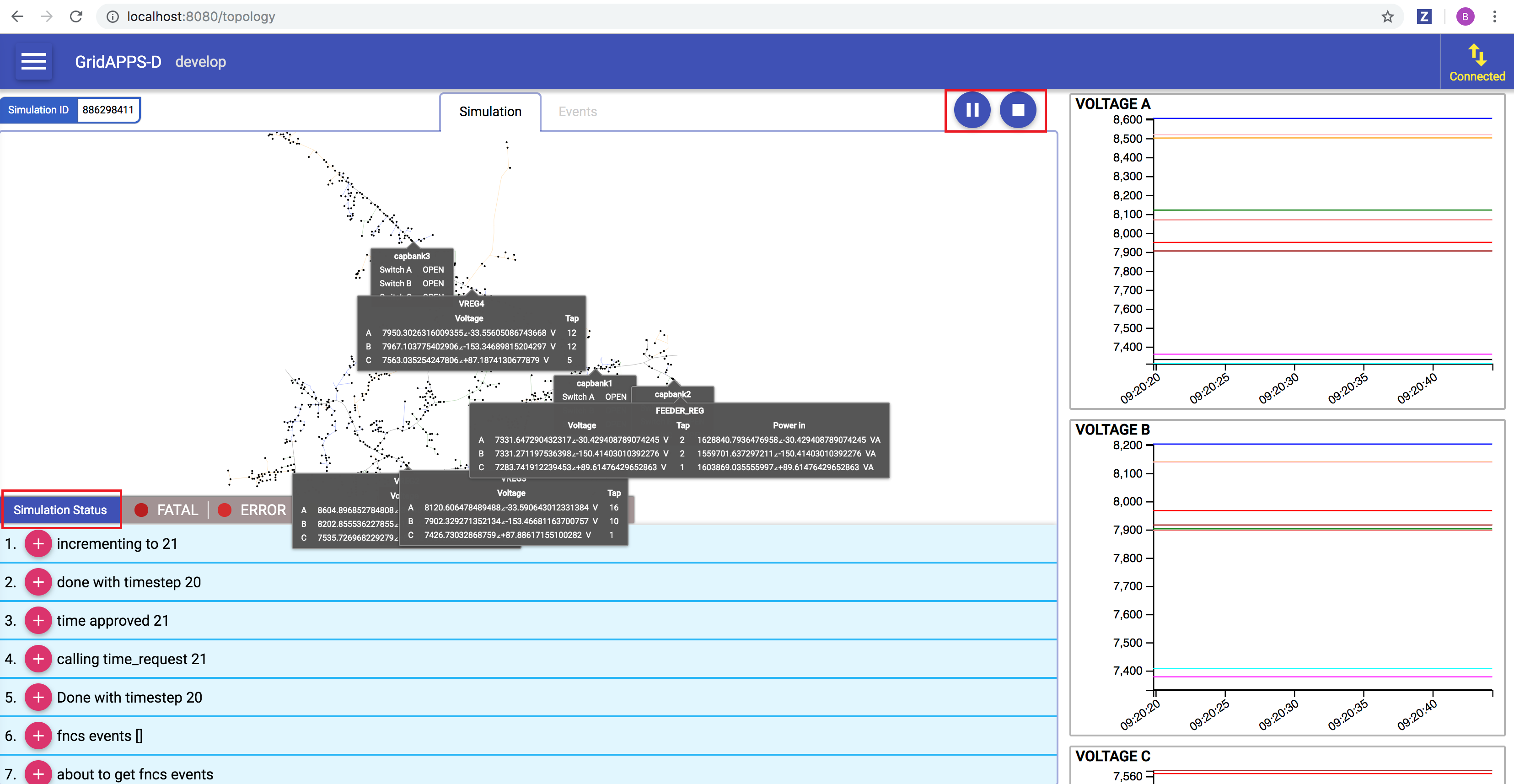Click the VOLTAGE C chart title
1514x784 pixels.
point(1112,756)
